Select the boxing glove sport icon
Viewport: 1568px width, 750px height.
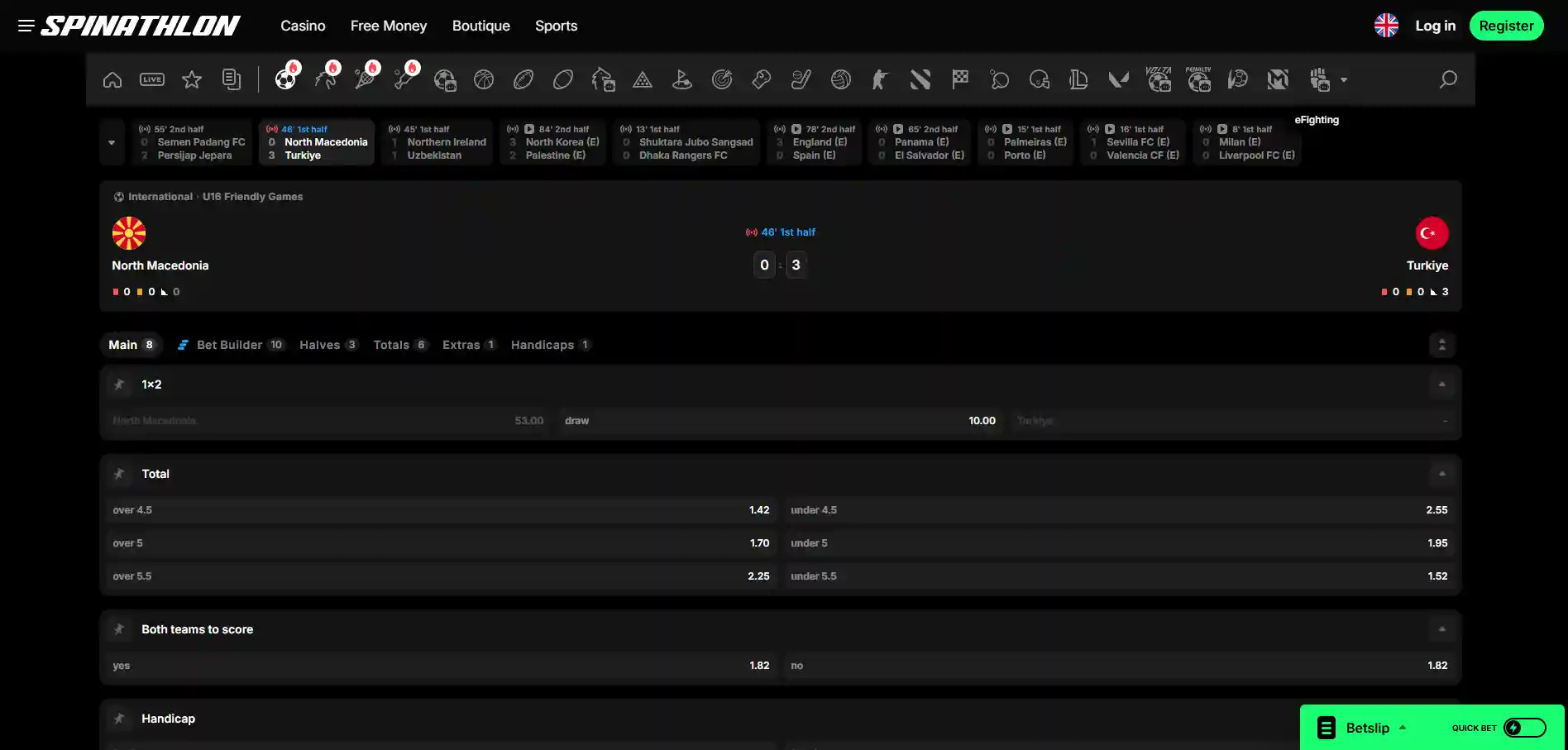(x=762, y=79)
